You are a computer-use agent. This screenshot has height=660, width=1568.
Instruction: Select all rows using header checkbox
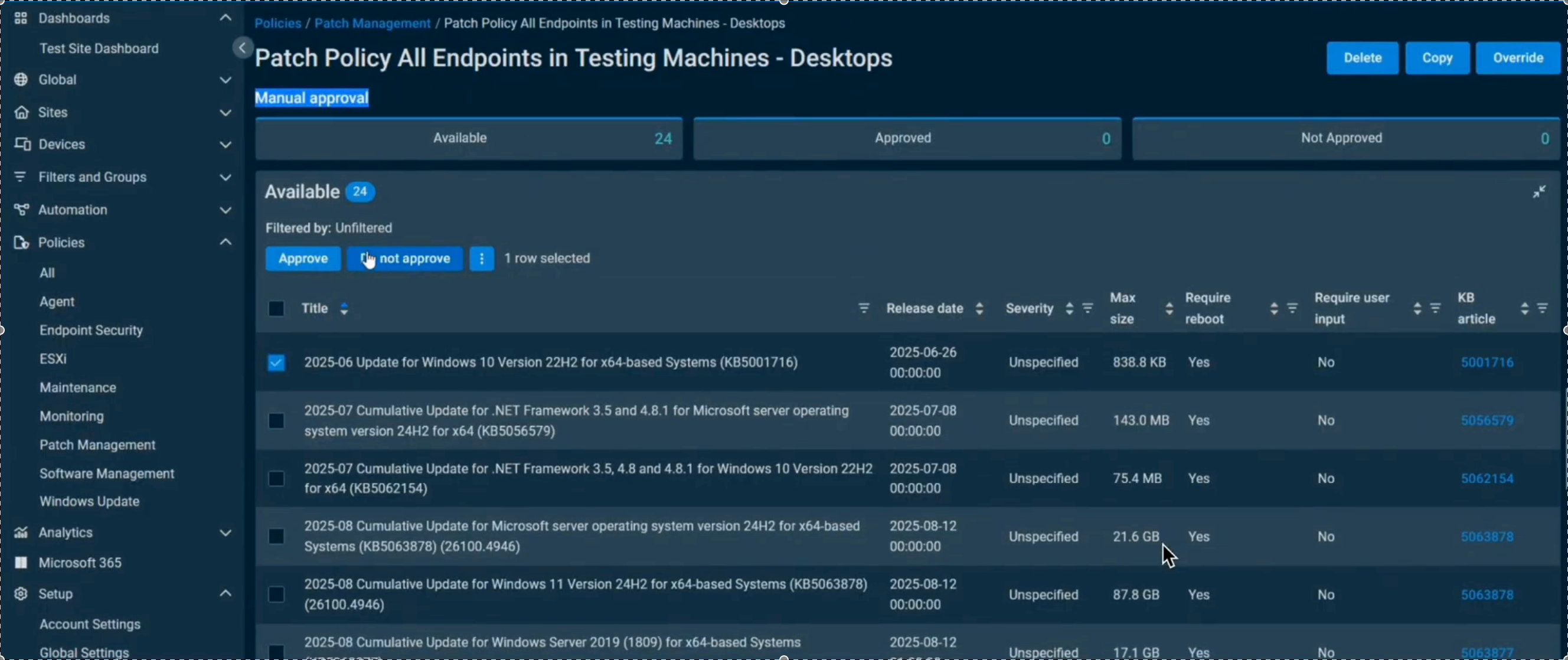click(276, 308)
